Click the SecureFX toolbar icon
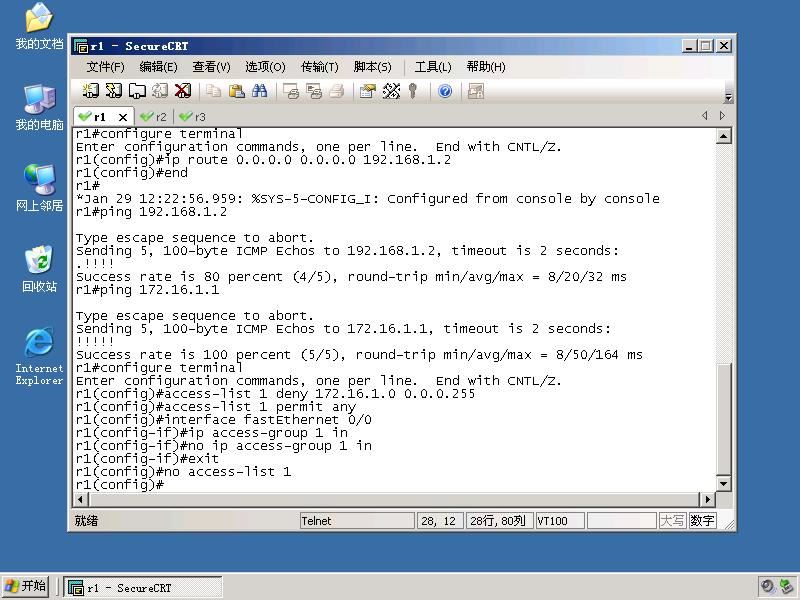Image resolution: width=800 pixels, height=600 pixels. click(x=476, y=91)
